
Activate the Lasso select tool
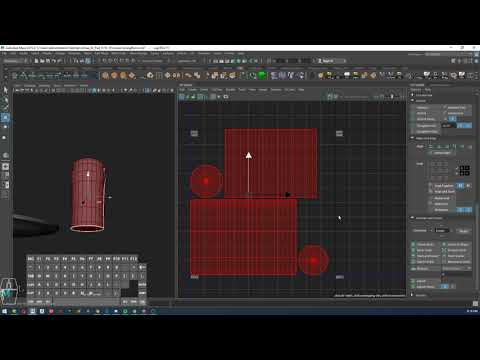(5, 99)
